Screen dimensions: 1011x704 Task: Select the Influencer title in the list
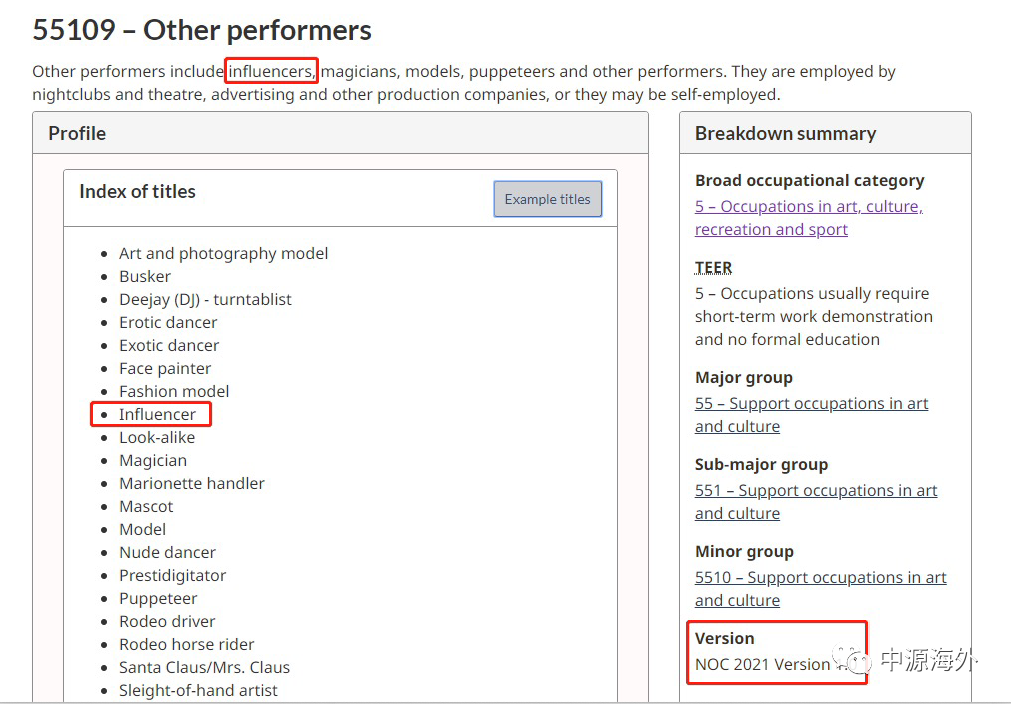pyautogui.click(x=157, y=414)
